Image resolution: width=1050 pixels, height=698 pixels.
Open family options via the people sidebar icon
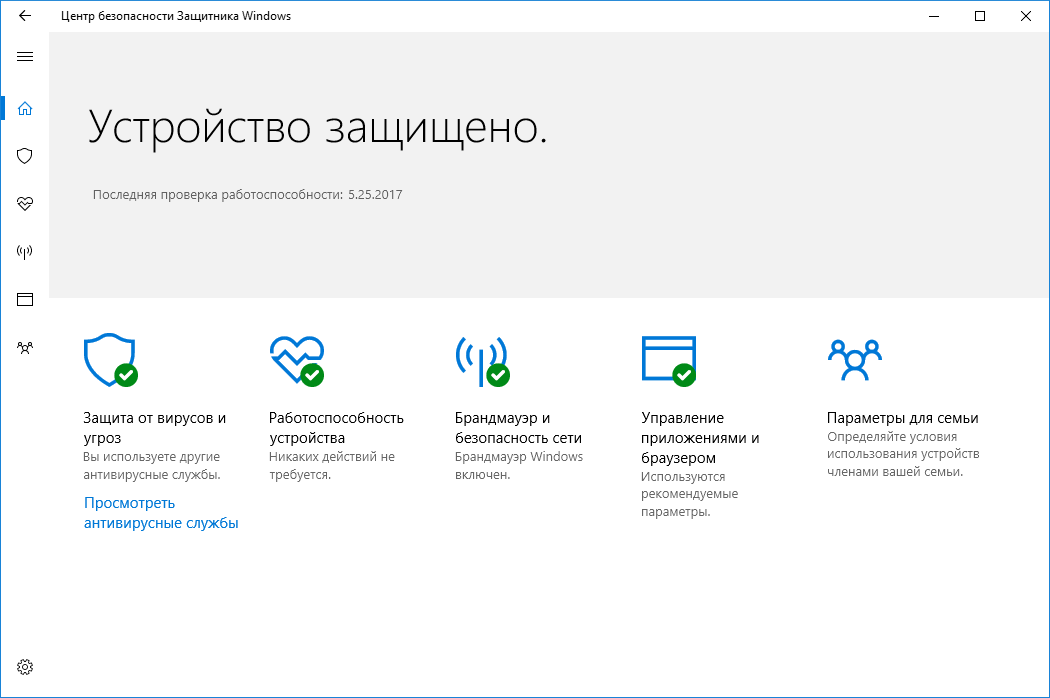pos(24,347)
